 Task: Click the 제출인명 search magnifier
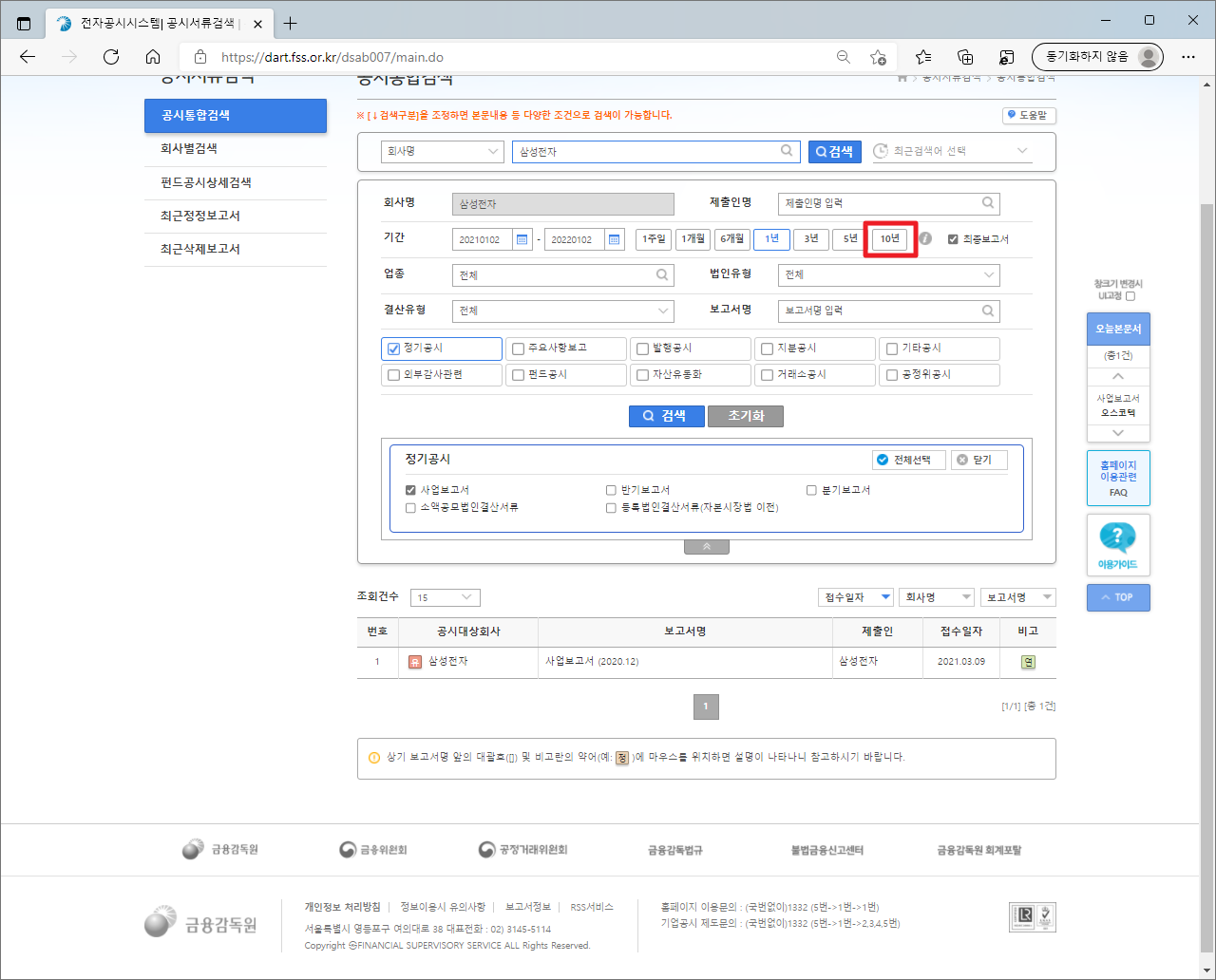(988, 202)
